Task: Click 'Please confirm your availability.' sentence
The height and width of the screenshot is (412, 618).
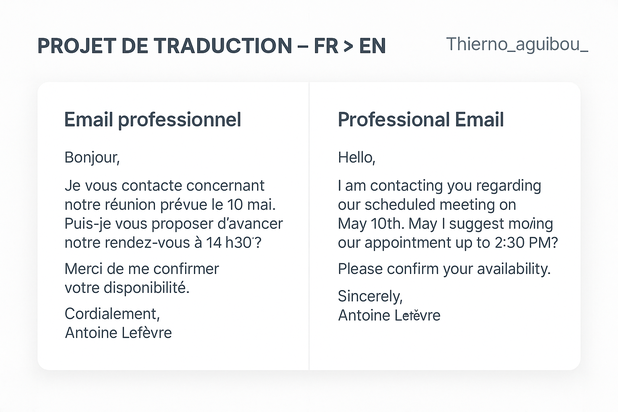Action: (444, 269)
